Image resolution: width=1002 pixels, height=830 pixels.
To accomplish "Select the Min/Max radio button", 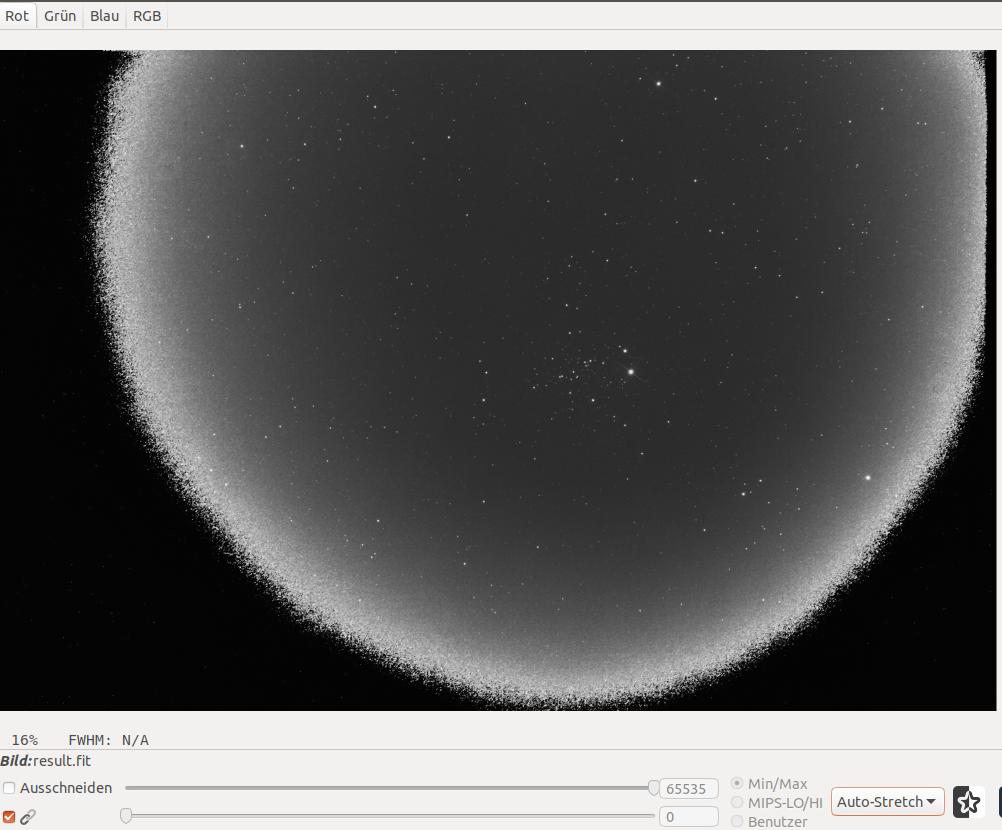I will click(737, 783).
